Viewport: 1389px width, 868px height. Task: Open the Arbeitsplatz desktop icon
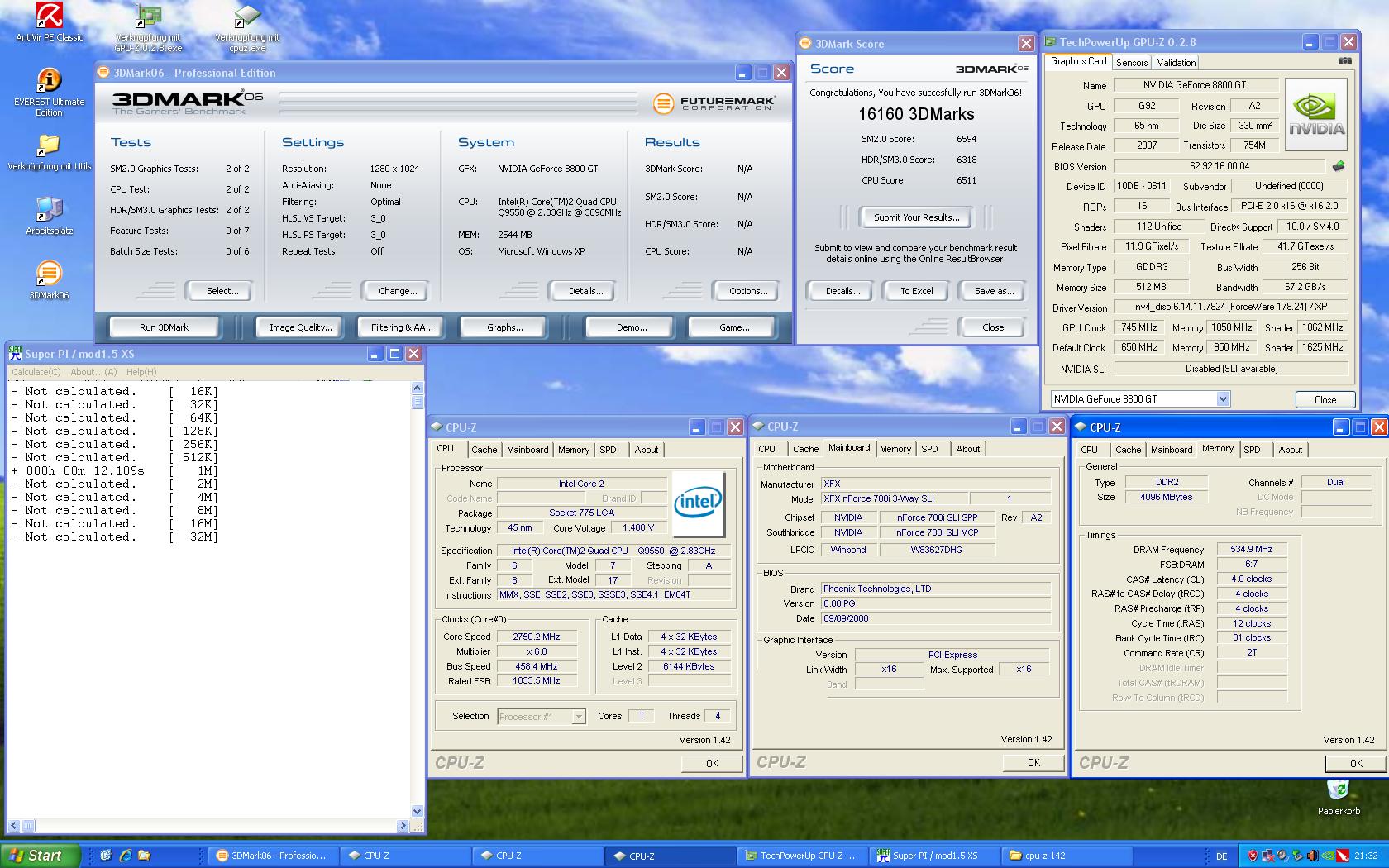(49, 210)
